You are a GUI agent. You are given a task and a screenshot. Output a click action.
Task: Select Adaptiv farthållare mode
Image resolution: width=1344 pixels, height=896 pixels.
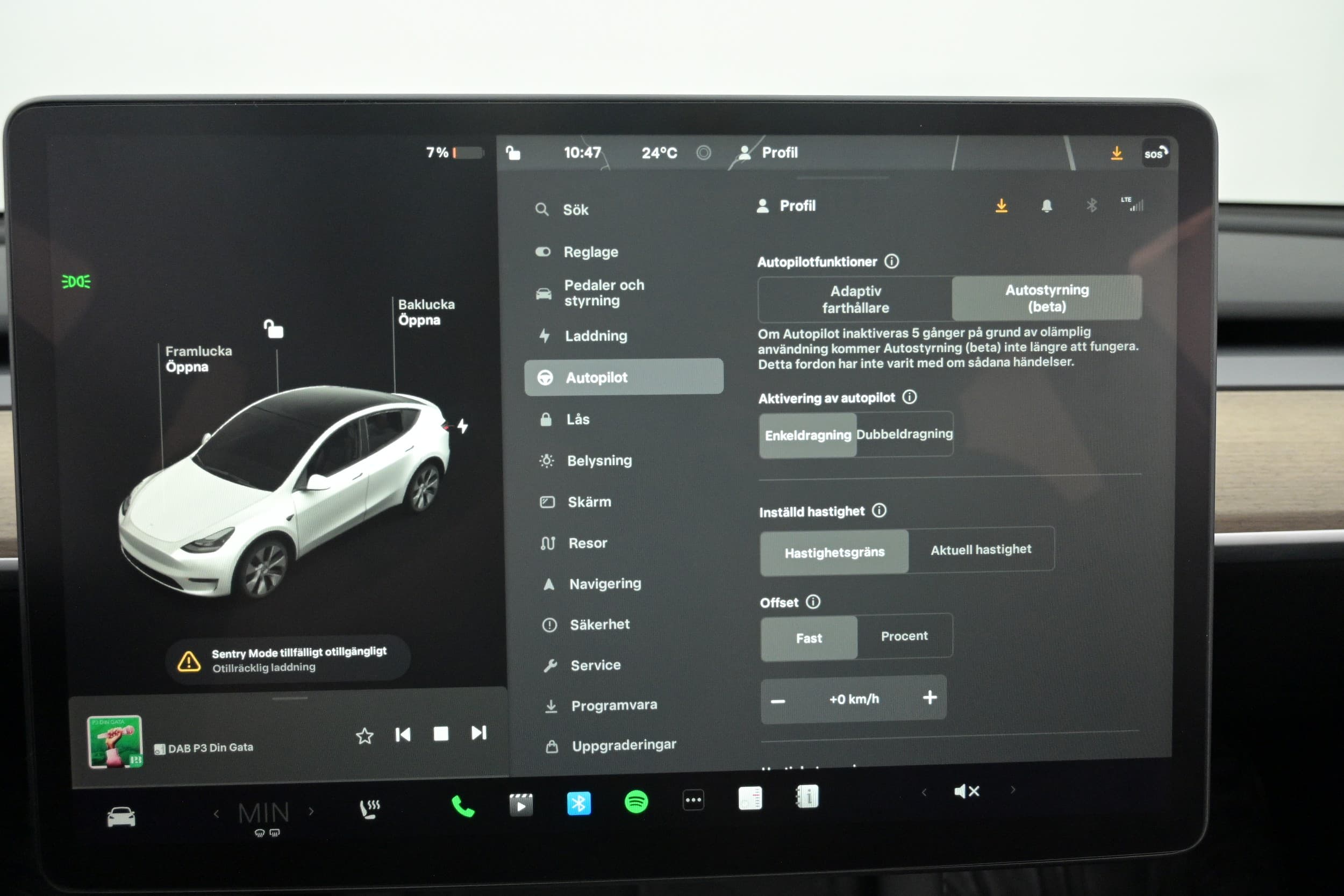[x=855, y=299]
